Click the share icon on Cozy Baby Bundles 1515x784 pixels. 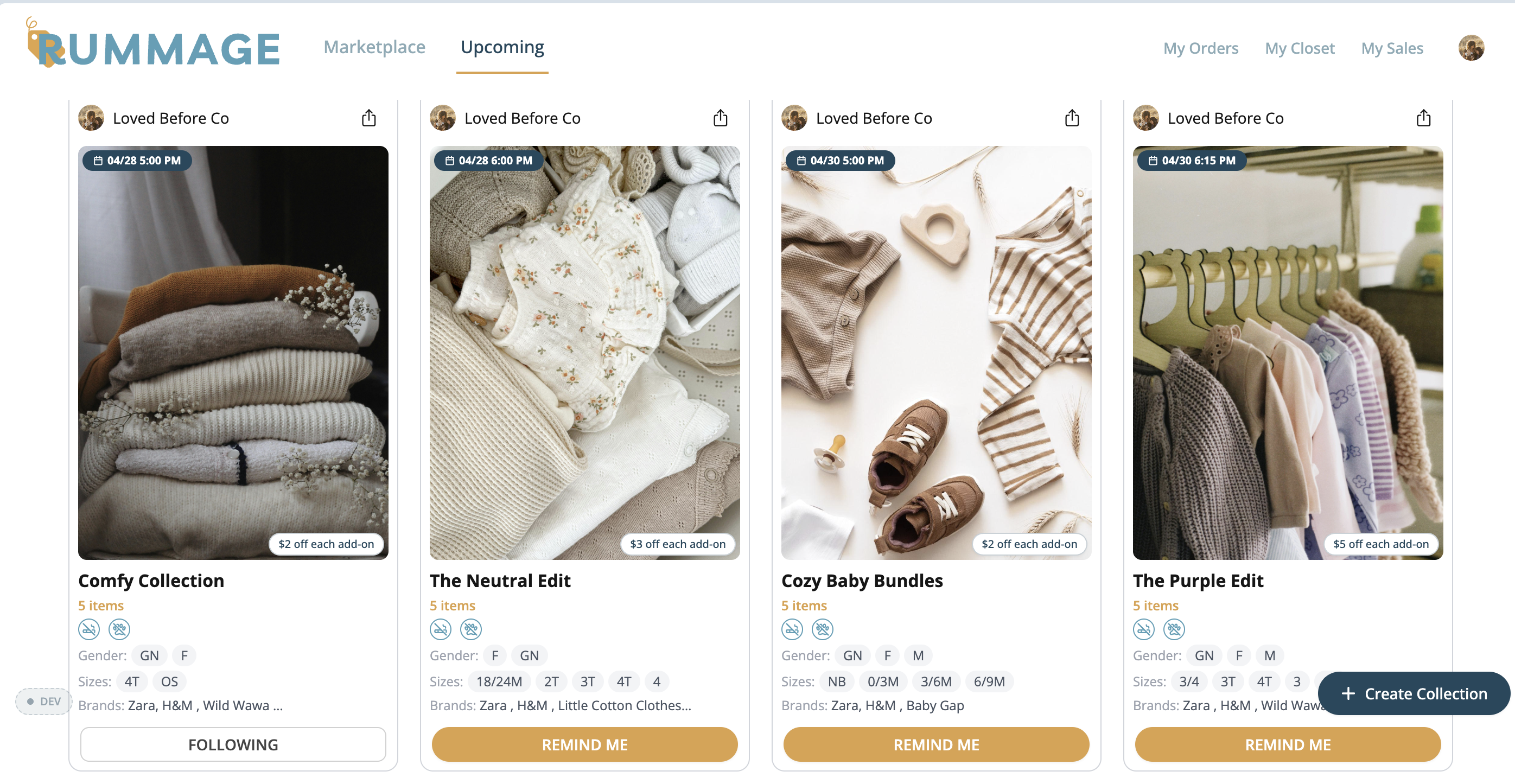tap(1072, 118)
